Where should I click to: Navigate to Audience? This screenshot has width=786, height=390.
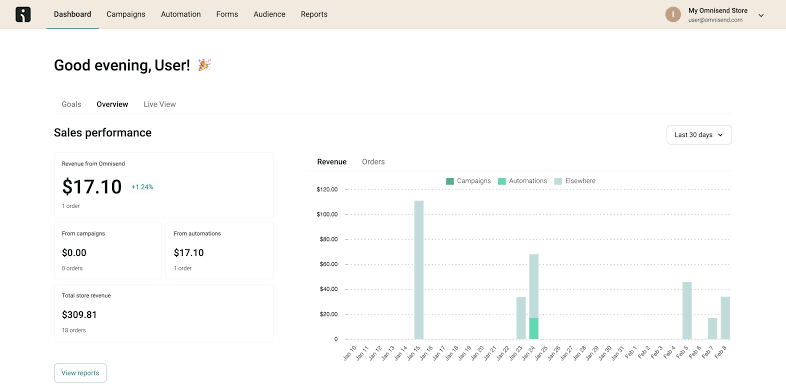(269, 14)
